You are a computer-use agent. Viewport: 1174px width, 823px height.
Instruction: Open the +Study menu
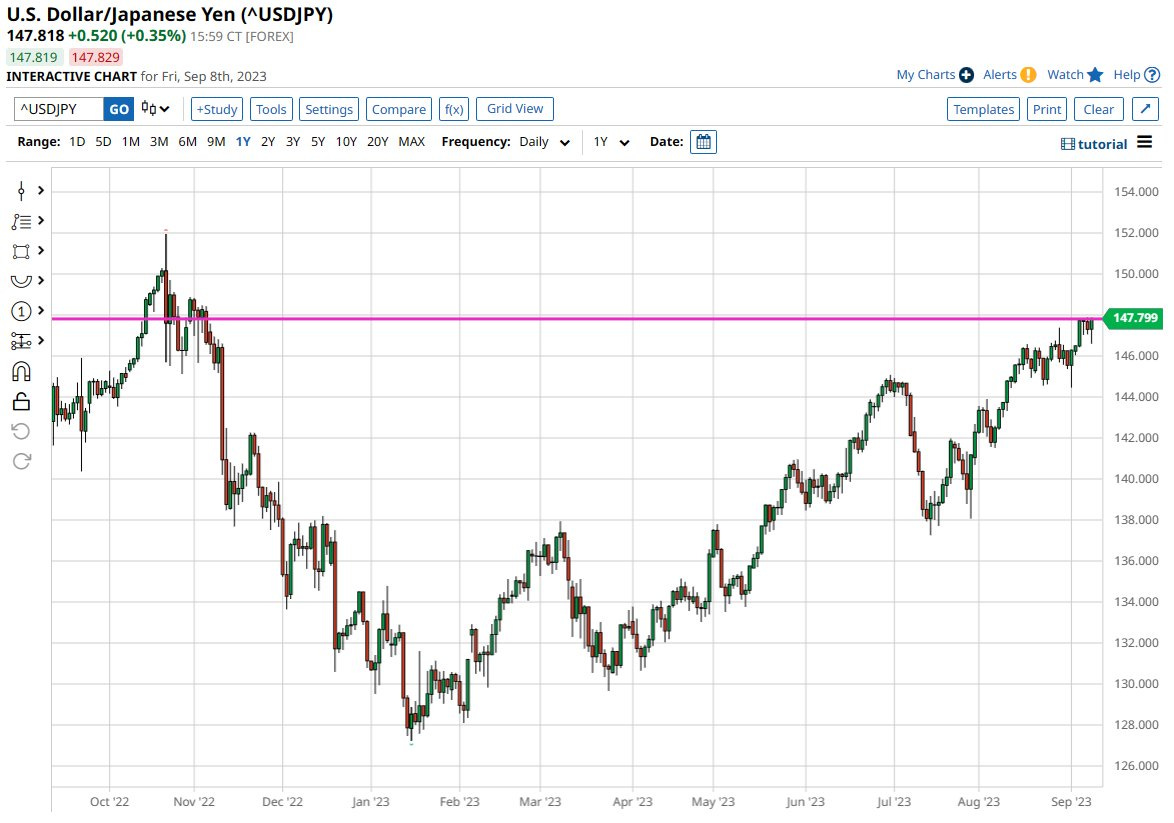pos(217,109)
